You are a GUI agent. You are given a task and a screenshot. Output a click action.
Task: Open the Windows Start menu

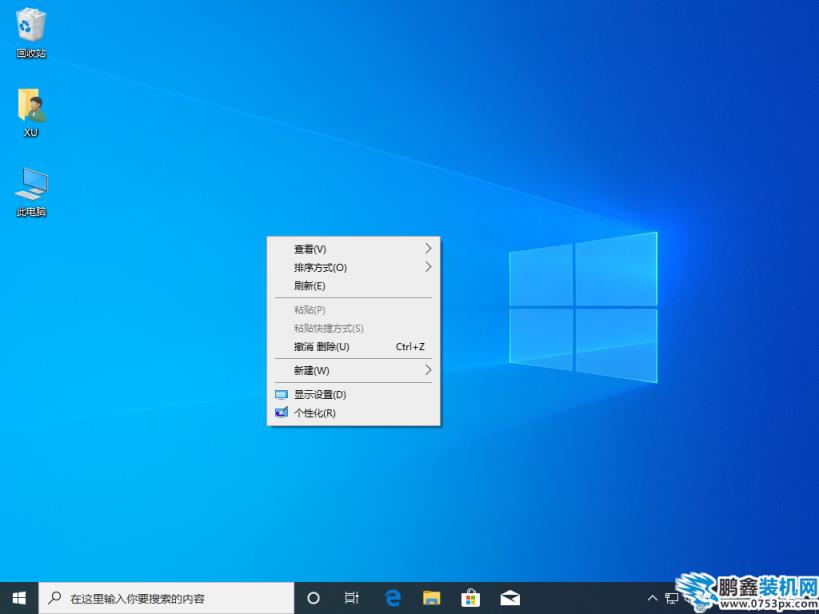click(x=19, y=598)
